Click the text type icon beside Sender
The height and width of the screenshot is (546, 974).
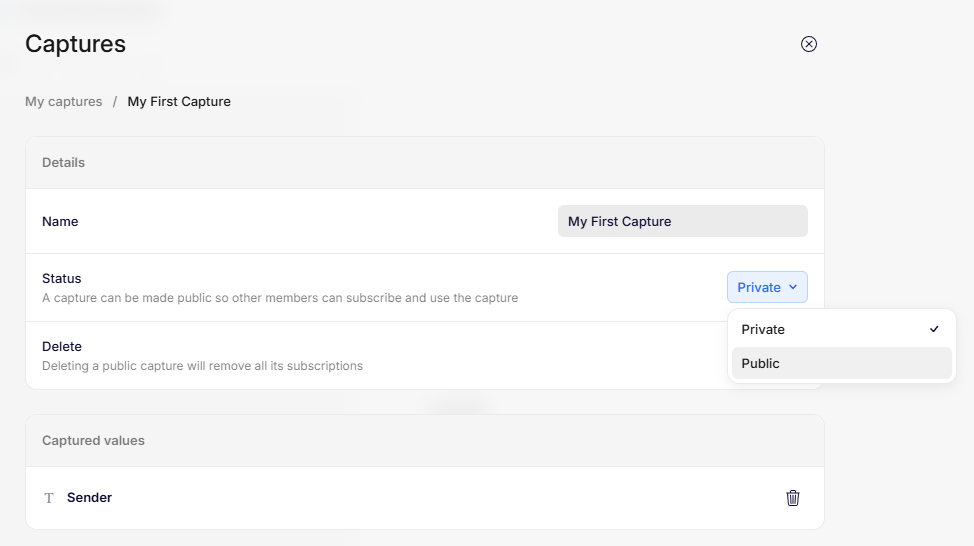[49, 498]
